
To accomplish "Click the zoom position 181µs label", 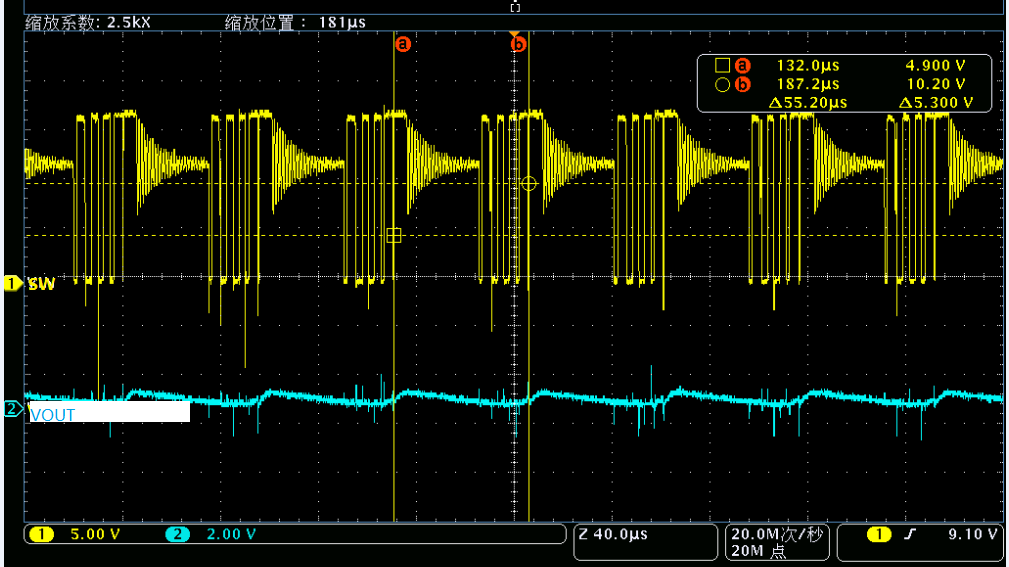I will pos(295,23).
